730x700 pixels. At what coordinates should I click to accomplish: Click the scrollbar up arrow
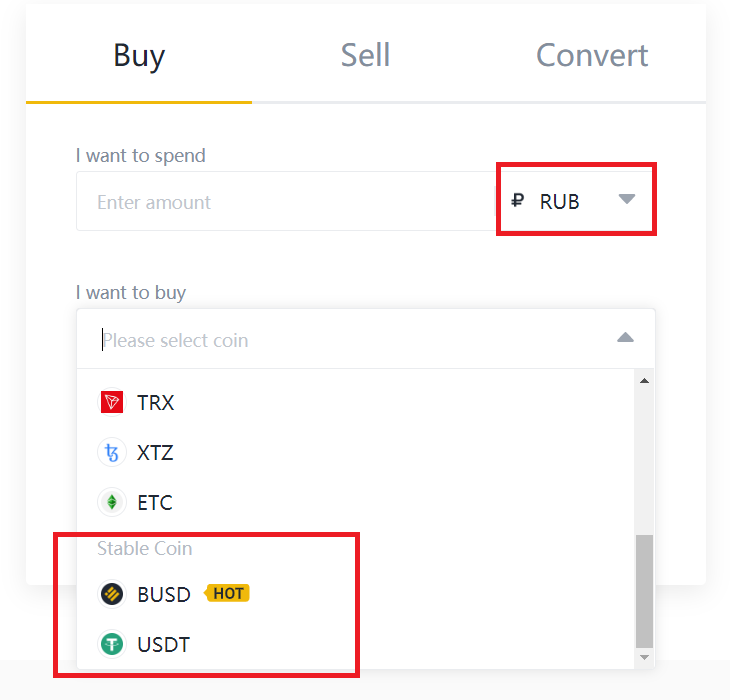click(x=644, y=381)
